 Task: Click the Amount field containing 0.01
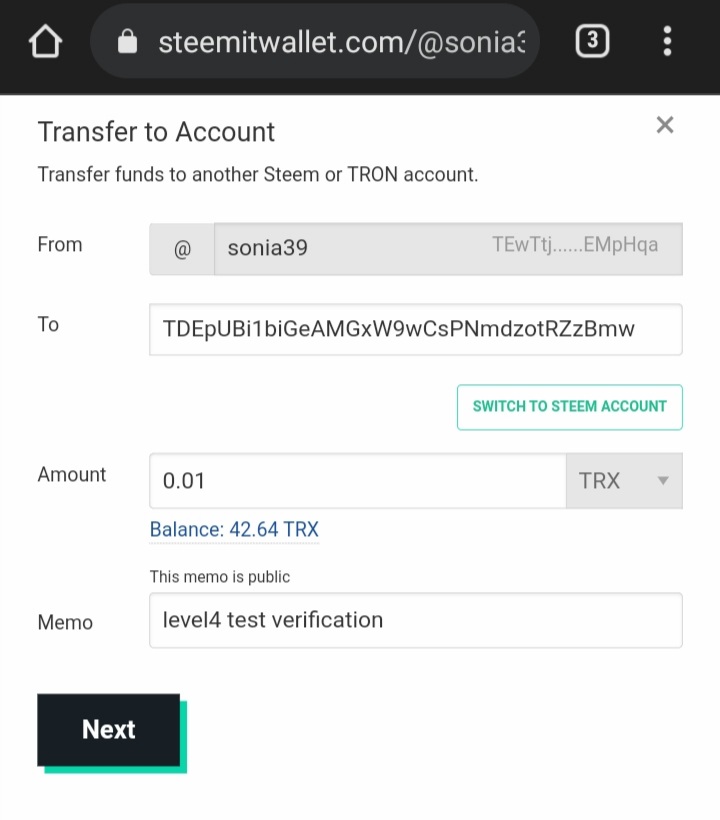click(x=357, y=481)
